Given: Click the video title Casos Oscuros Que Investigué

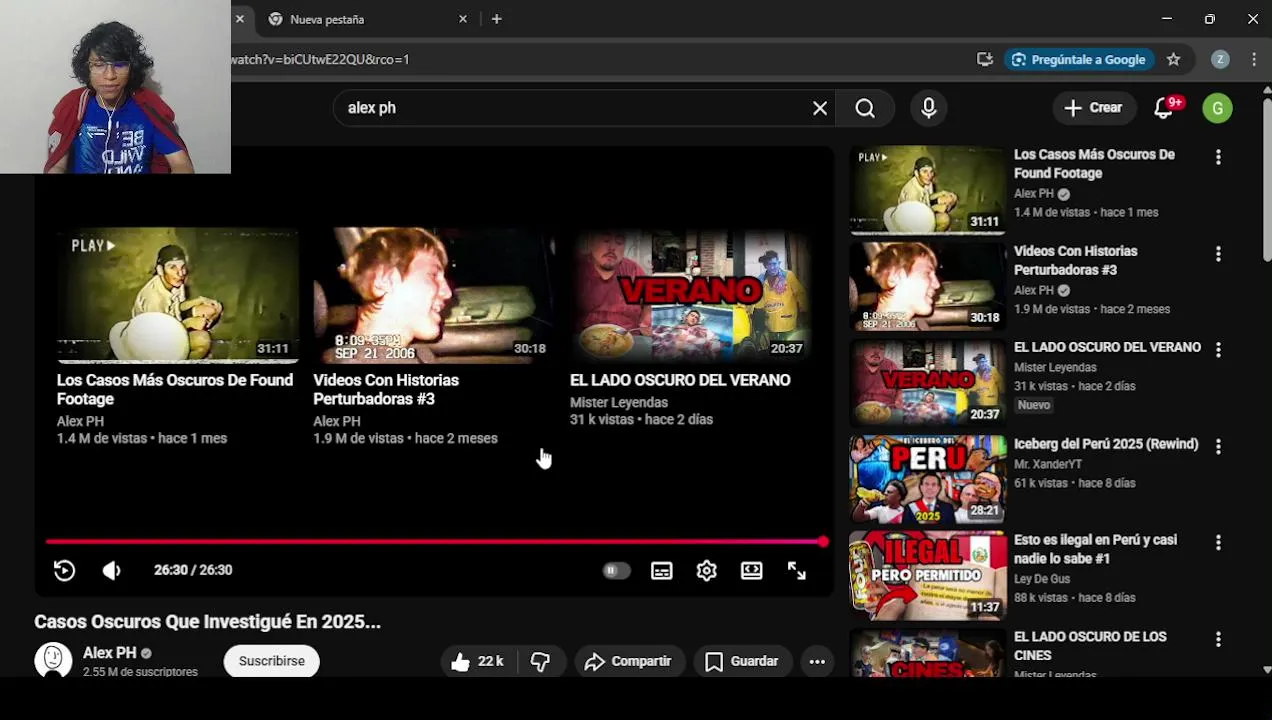Looking at the screenshot, I should pyautogui.click(x=208, y=622).
